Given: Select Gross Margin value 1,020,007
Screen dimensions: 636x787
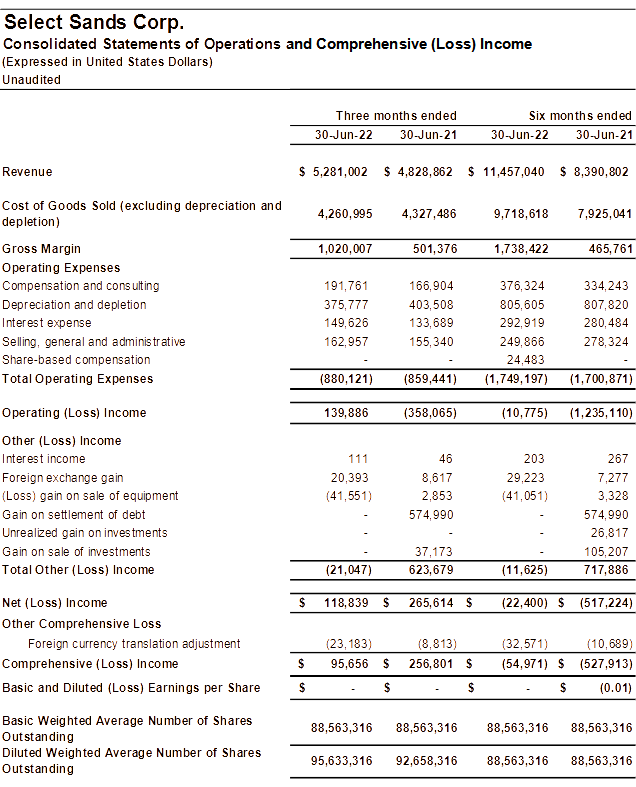Looking at the screenshot, I should click(x=345, y=249).
